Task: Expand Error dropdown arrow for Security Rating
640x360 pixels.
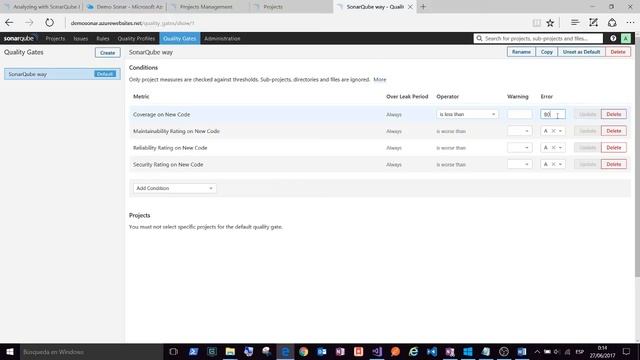Action: pyautogui.click(x=560, y=164)
